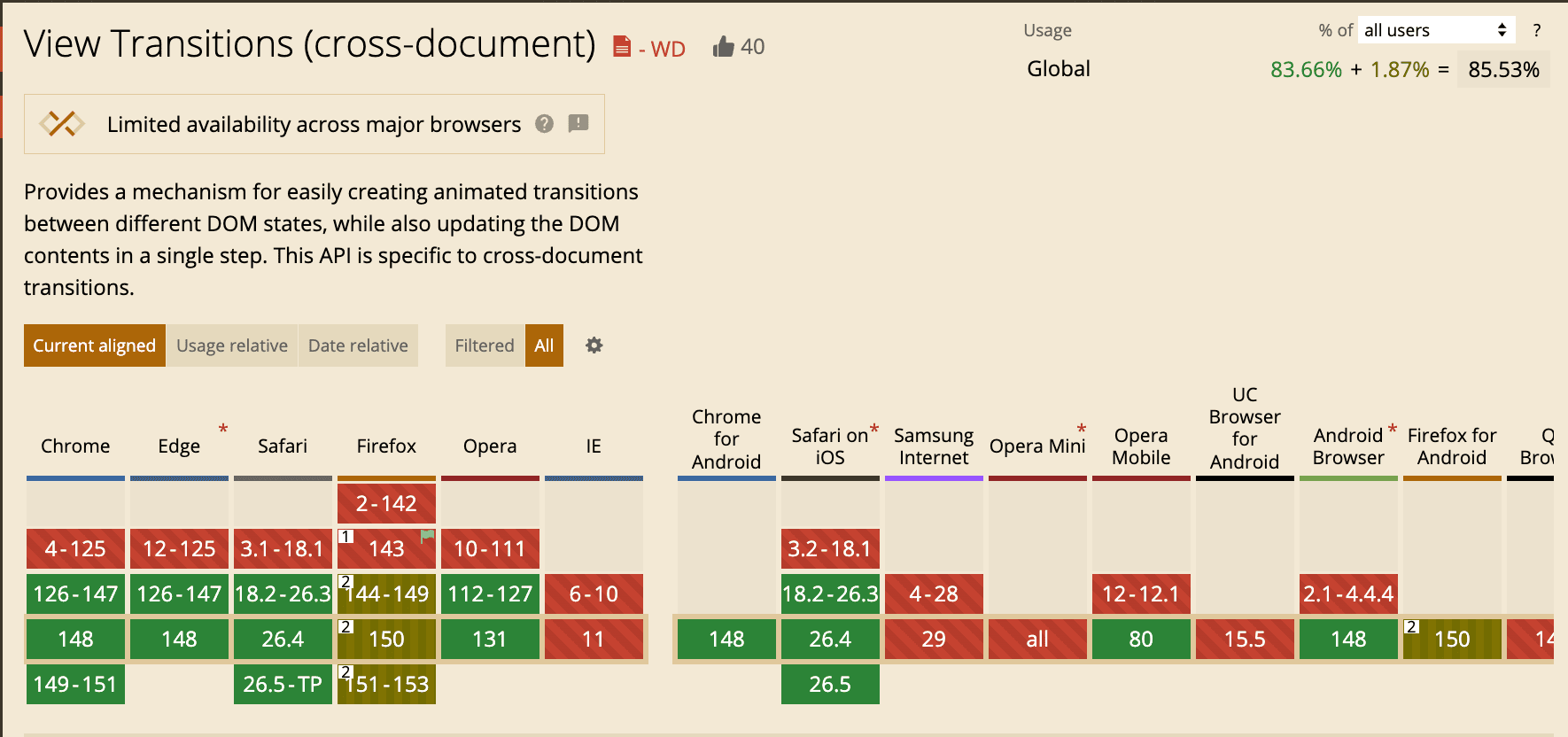Click the Samsung Internet column header
1568x737 pixels.
tap(934, 446)
